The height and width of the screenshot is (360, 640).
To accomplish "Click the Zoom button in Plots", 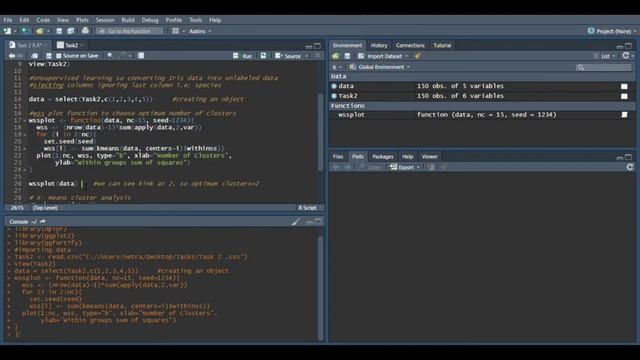I will pos(371,167).
